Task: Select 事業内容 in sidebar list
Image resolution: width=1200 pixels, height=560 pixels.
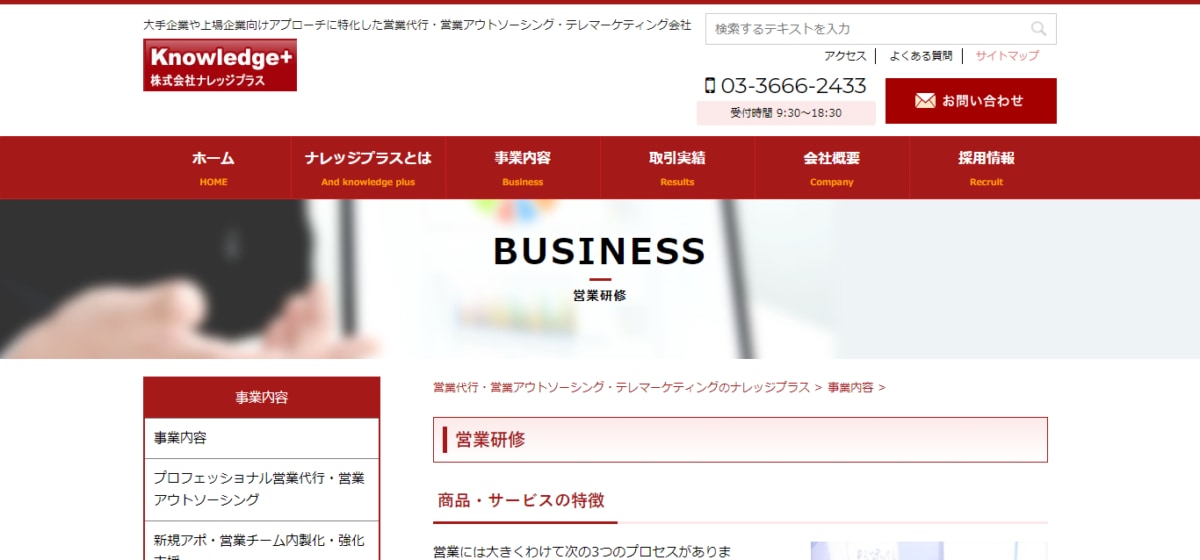Action: pyautogui.click(x=261, y=438)
